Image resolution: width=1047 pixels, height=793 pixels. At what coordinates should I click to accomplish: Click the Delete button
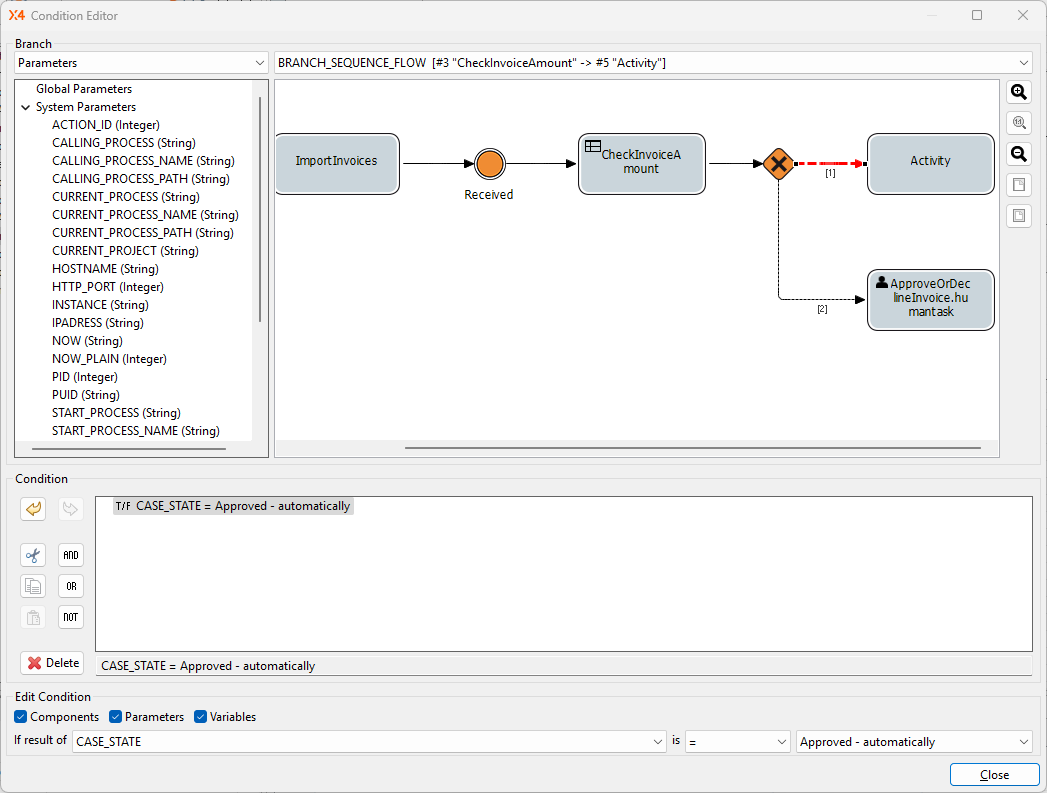click(x=52, y=663)
